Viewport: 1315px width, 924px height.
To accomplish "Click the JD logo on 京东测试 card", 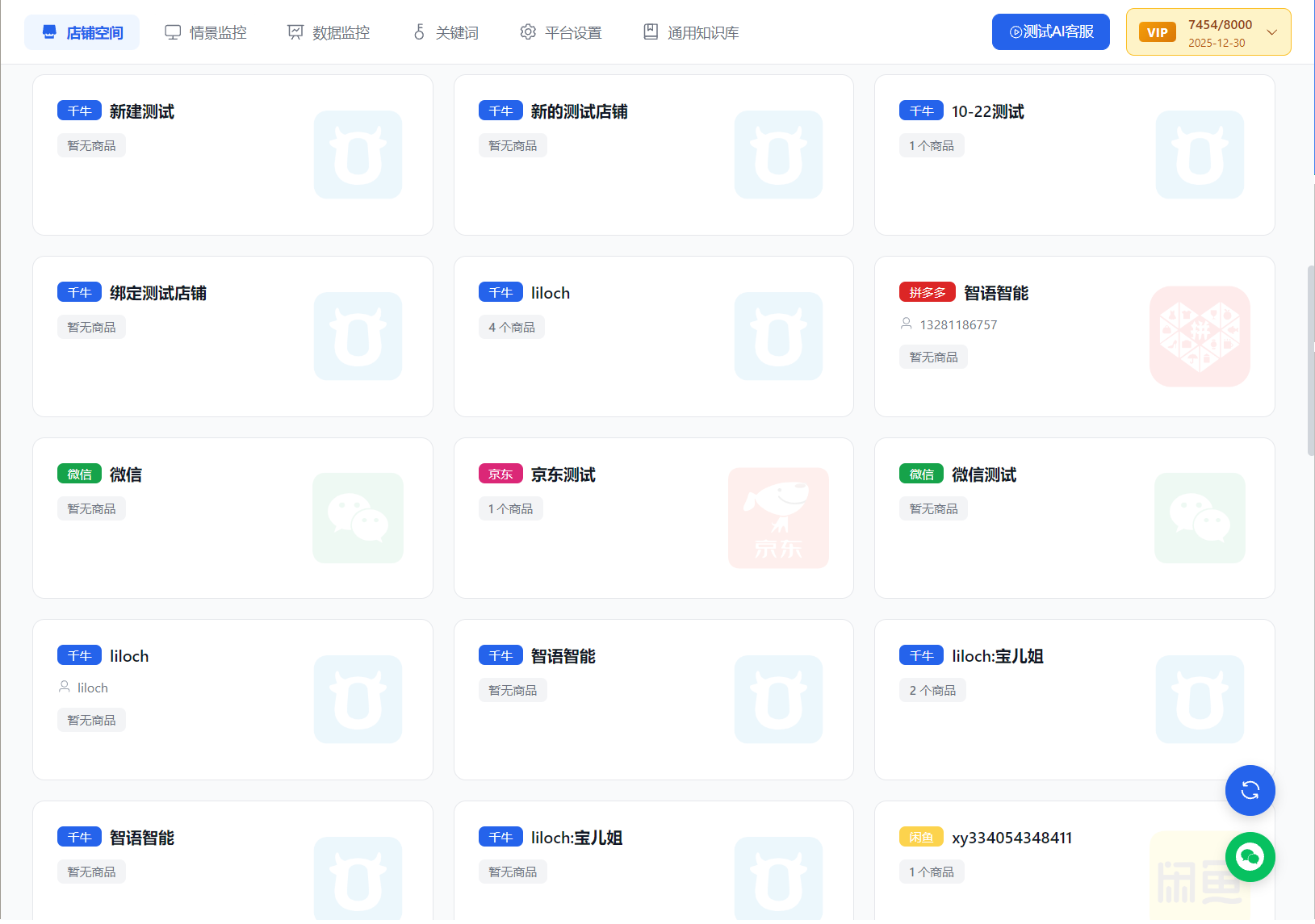I will [778, 518].
